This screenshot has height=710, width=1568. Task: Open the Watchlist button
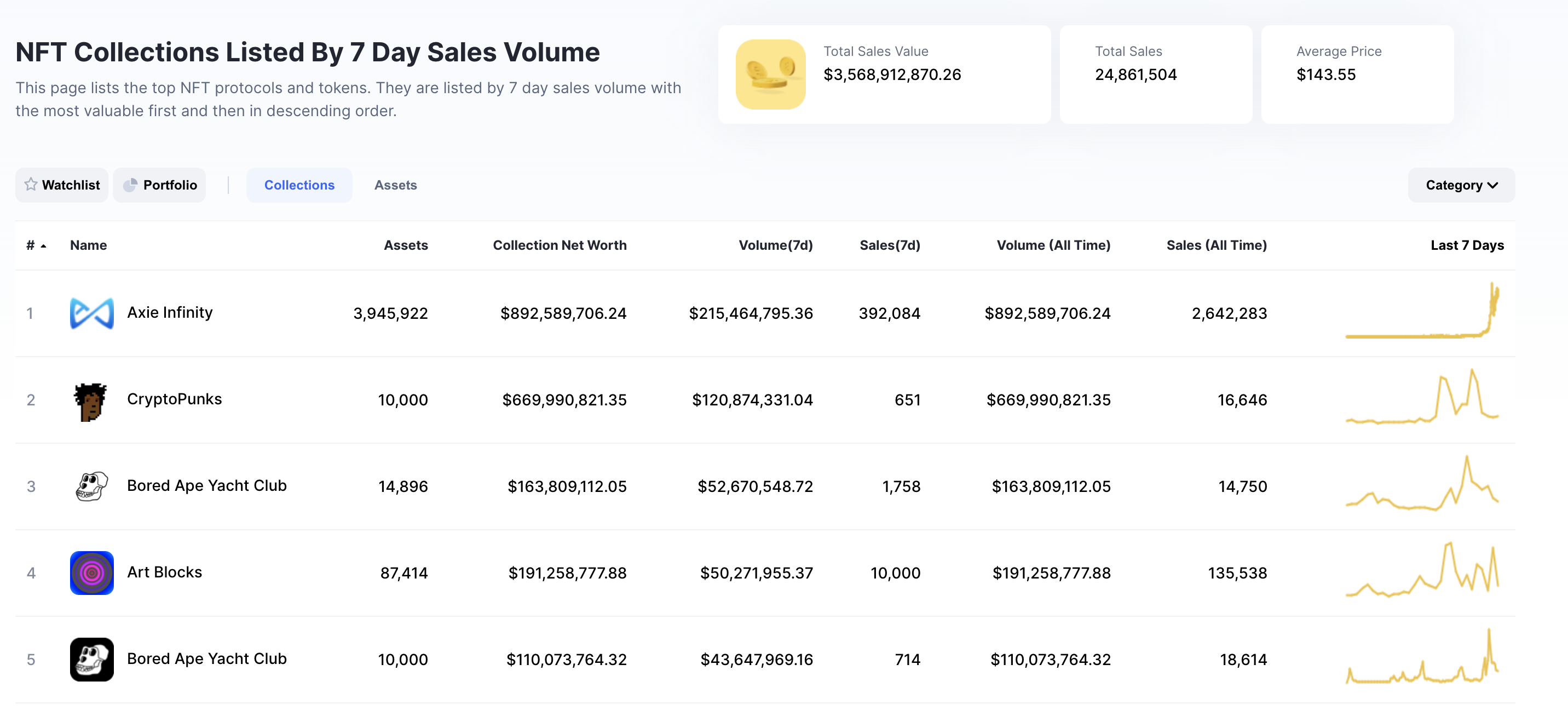coord(62,185)
